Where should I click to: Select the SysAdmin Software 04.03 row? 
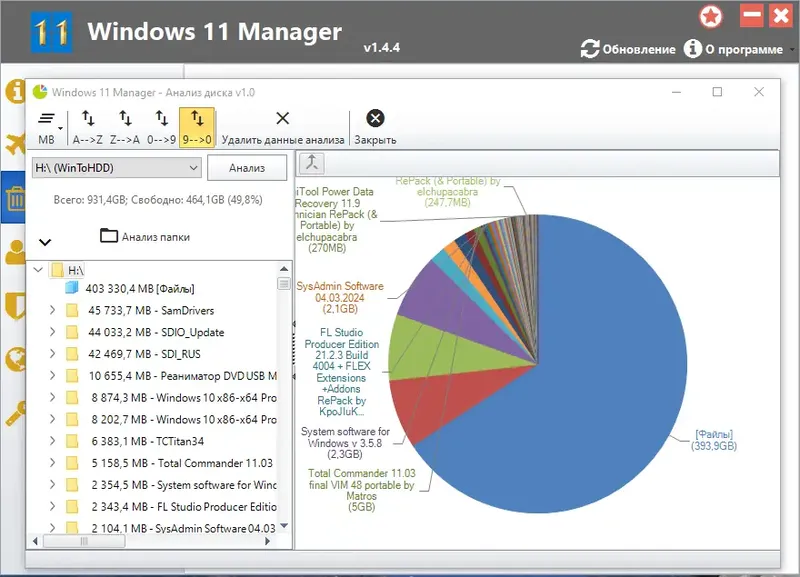pos(184,528)
